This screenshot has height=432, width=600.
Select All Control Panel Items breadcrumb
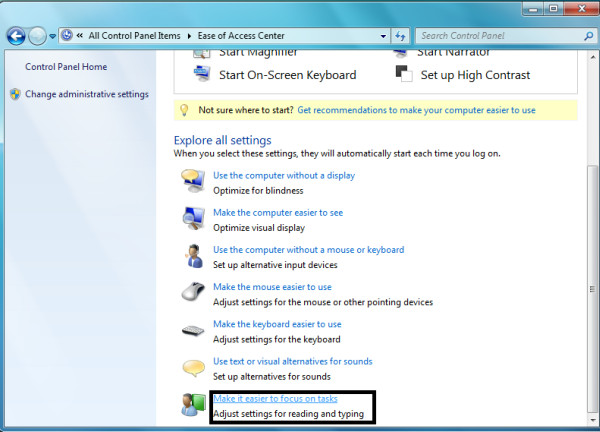(134, 36)
